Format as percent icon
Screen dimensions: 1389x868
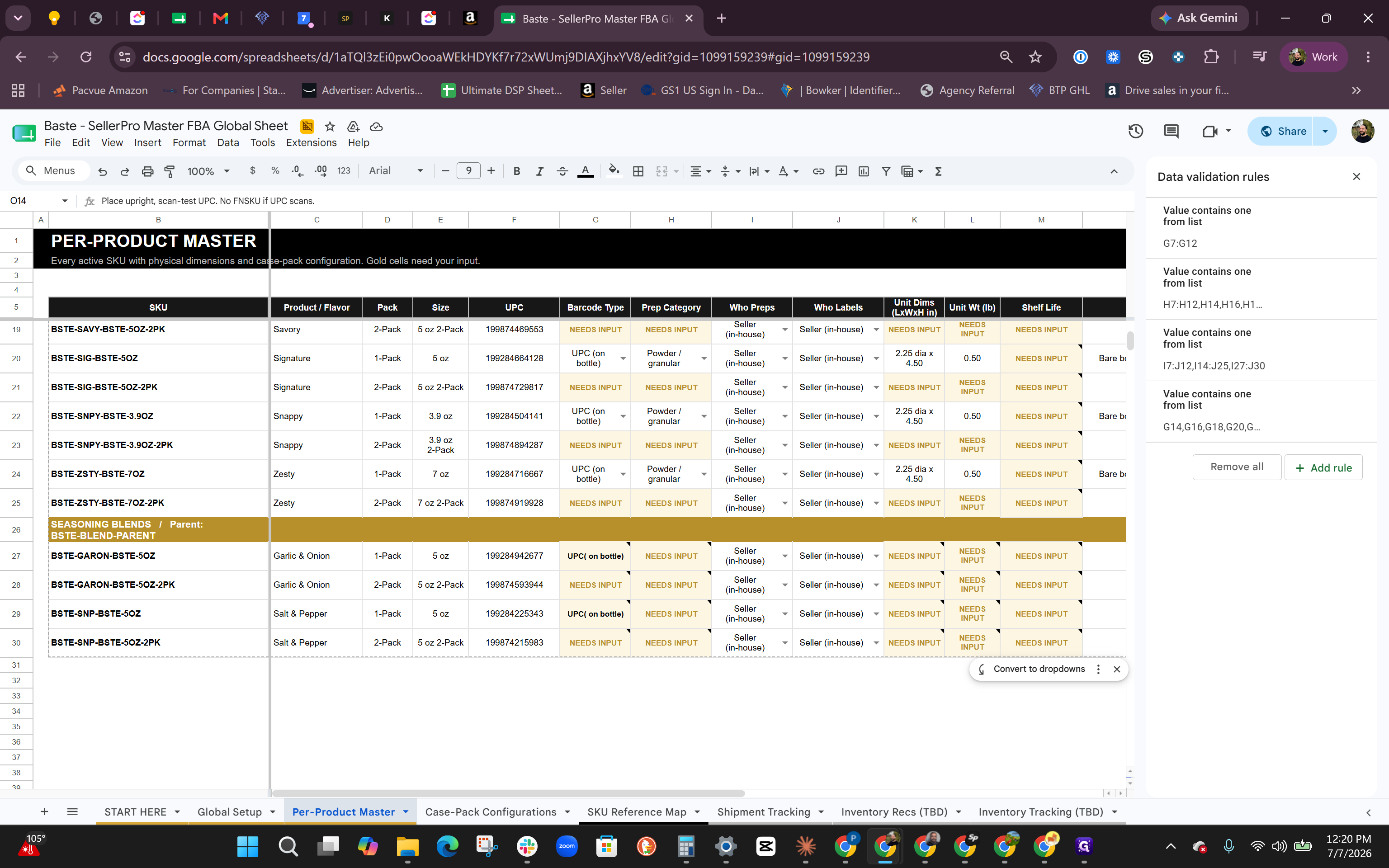(275, 170)
